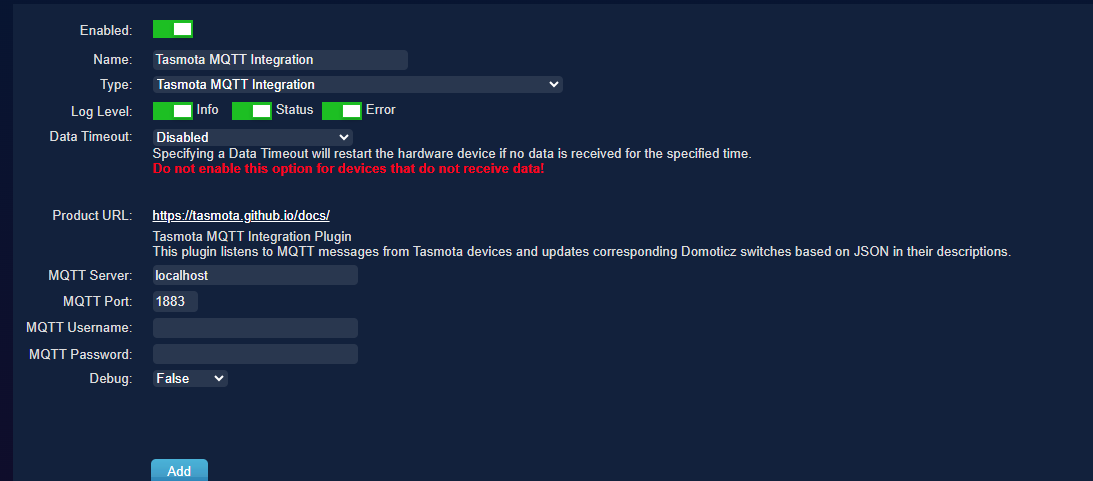Open the Type dropdown
Screen dimensions: 1093x481
coord(358,85)
